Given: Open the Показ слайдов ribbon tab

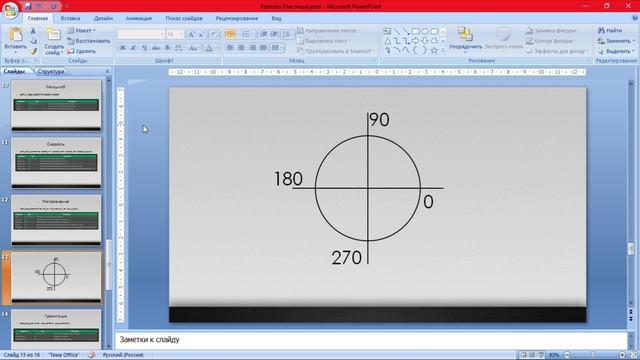Looking at the screenshot, I should pyautogui.click(x=184, y=18).
